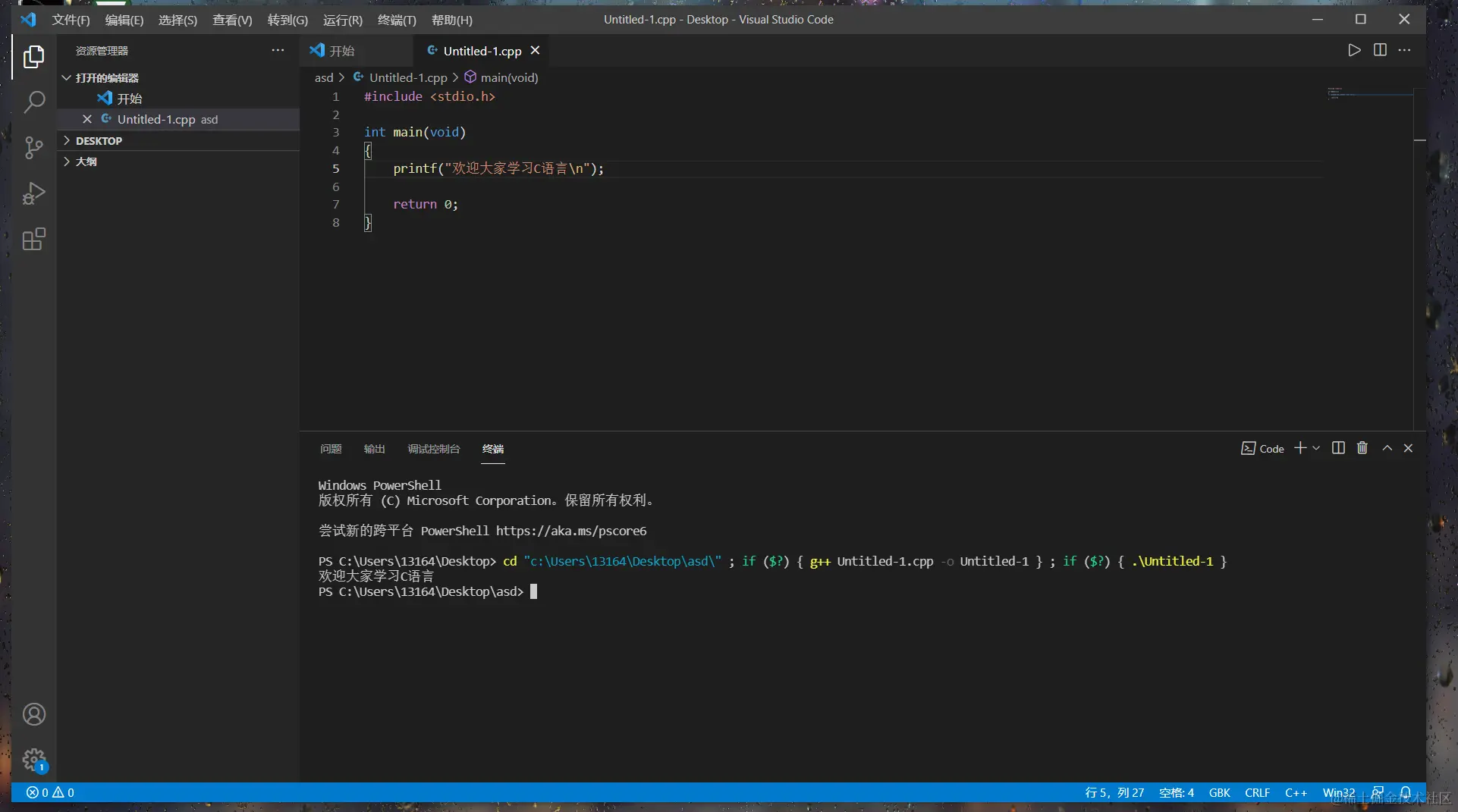
Task: Open notifications bell in status bar
Action: [x=1406, y=793]
